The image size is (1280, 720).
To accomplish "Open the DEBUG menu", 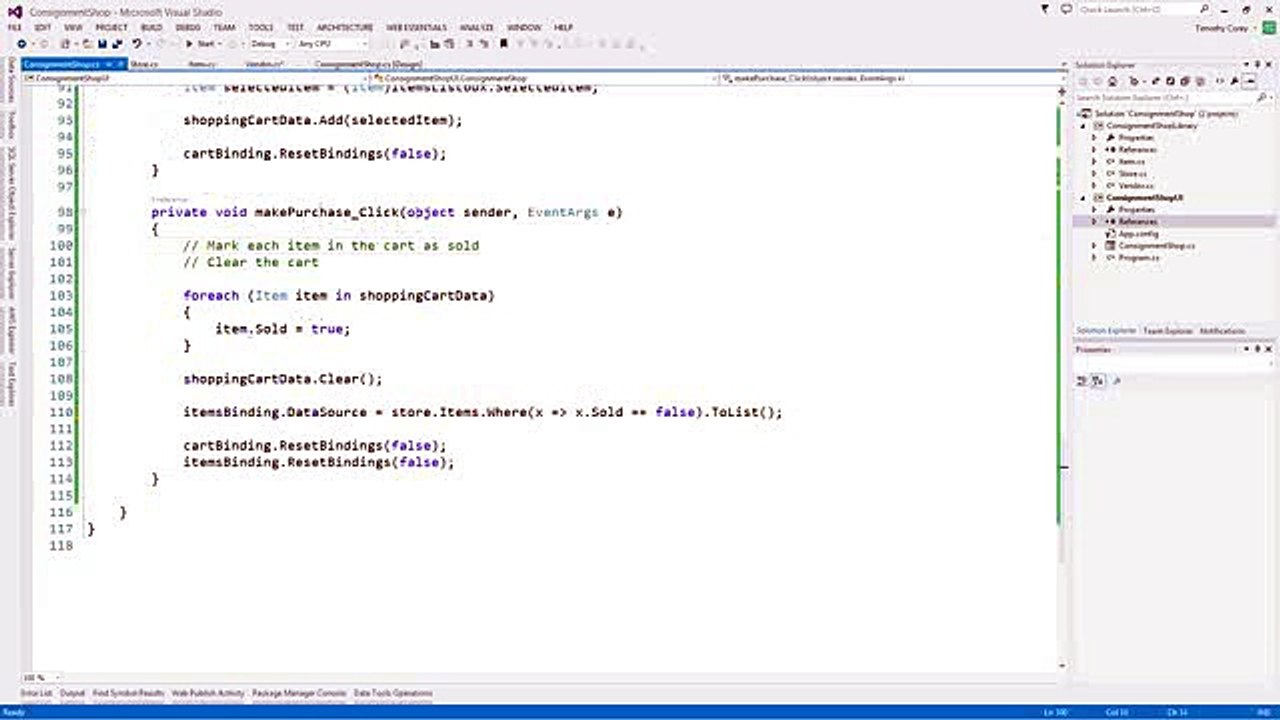I will (x=188, y=27).
